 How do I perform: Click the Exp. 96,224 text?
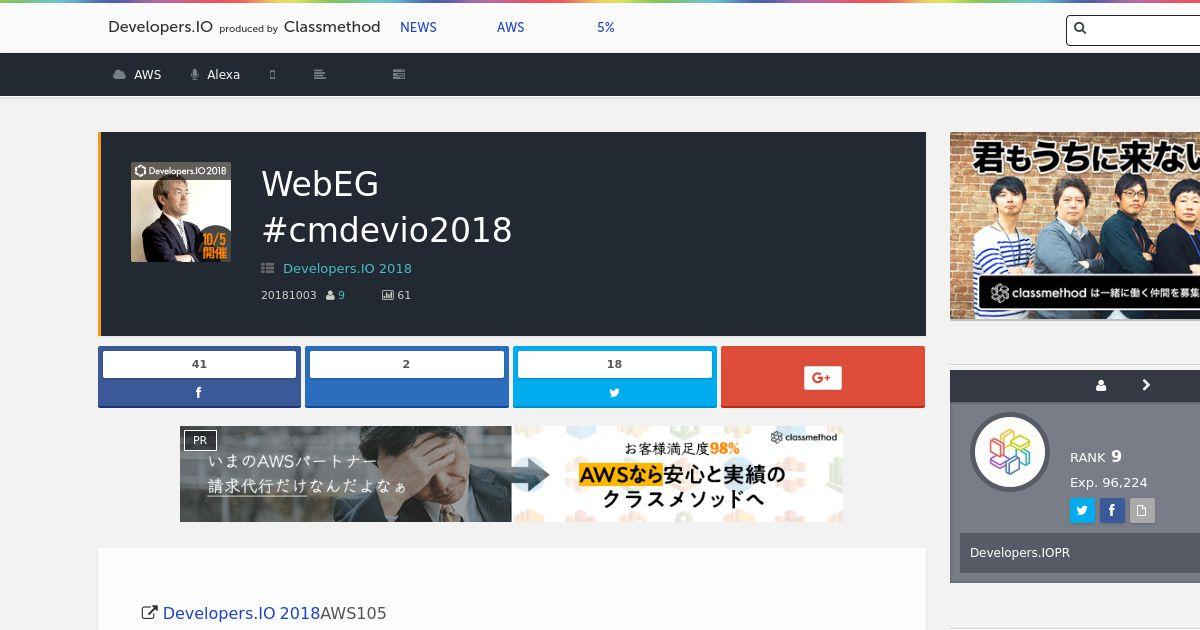tap(1109, 482)
